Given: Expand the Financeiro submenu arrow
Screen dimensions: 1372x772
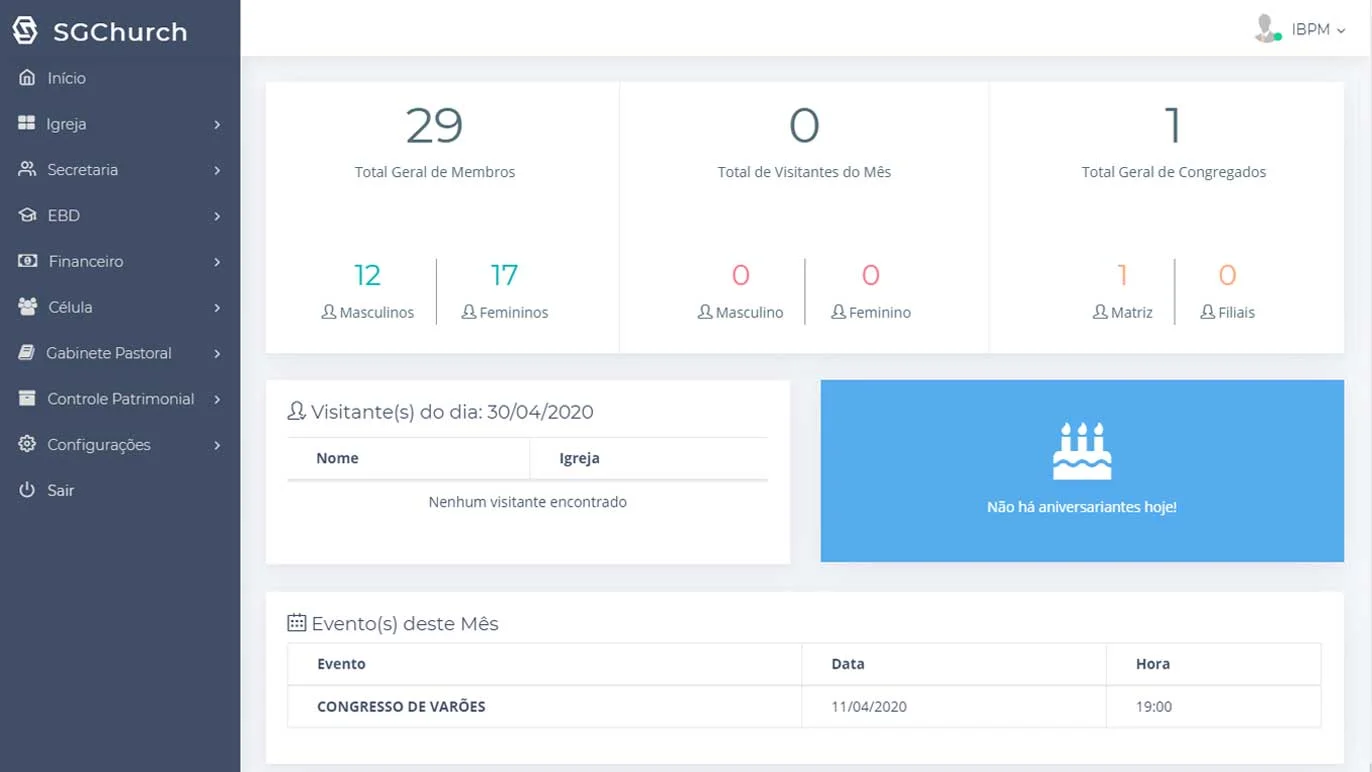Looking at the screenshot, I should [217, 262].
